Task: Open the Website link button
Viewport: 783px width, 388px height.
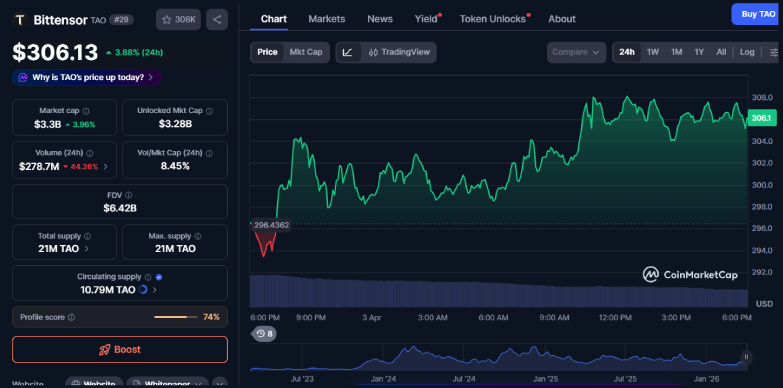Action: pos(94,384)
